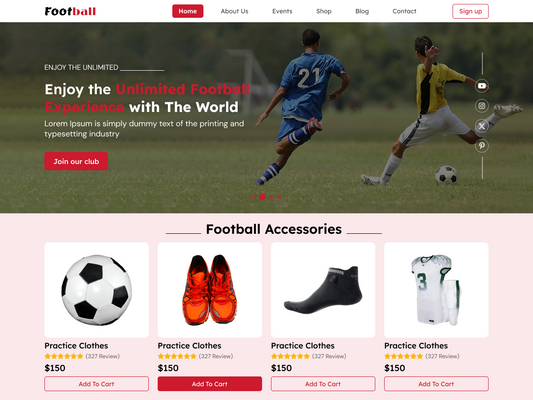Add the white jersey to cart
Screen dimensions: 533x400
(x=436, y=384)
